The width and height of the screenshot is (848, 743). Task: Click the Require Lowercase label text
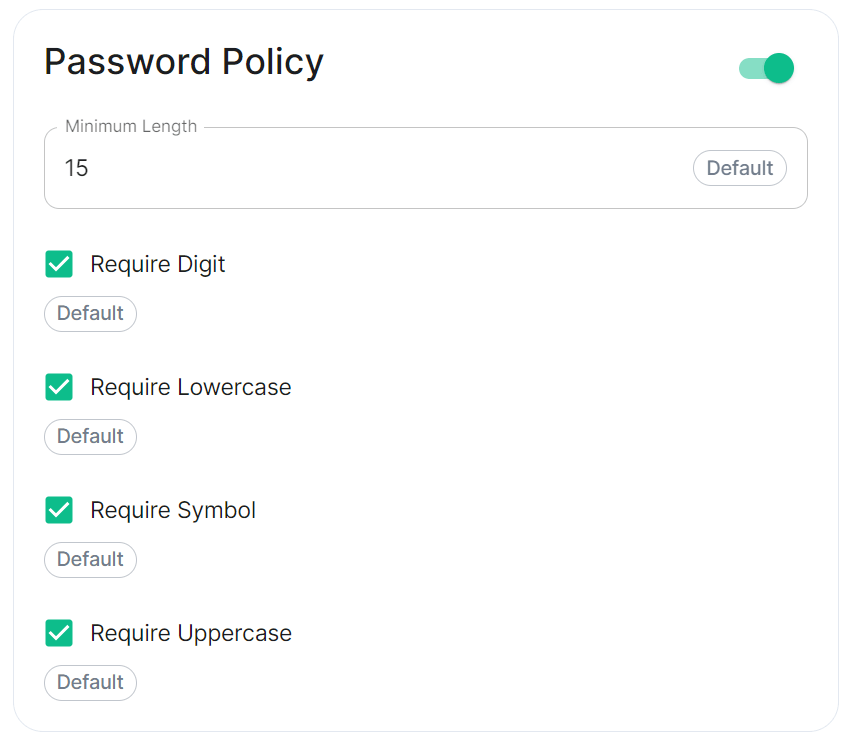point(191,387)
